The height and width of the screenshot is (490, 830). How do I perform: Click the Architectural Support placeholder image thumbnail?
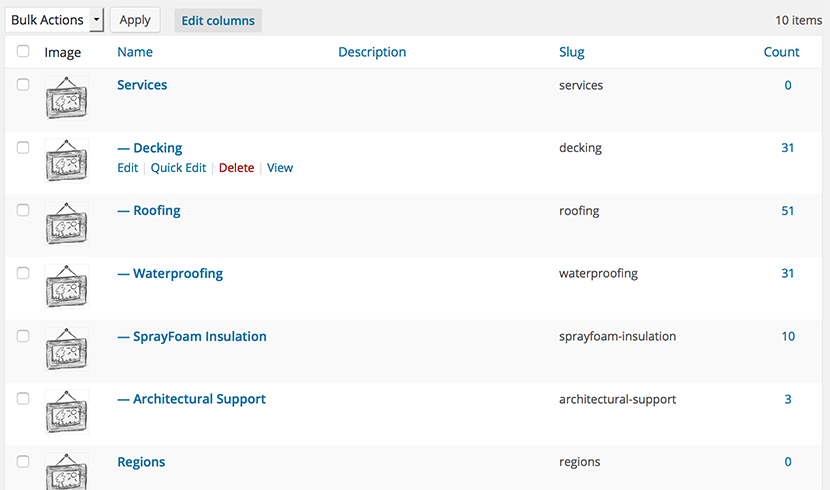coord(67,412)
